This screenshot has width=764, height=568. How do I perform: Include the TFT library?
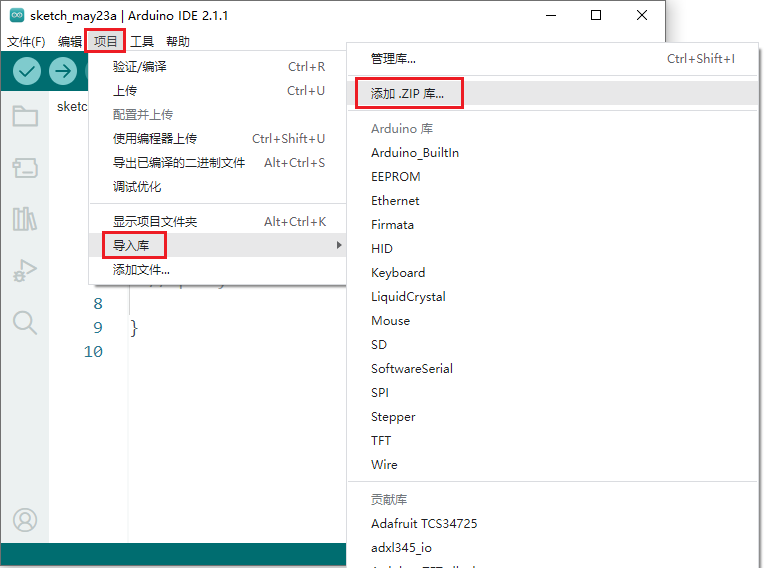pos(553,441)
